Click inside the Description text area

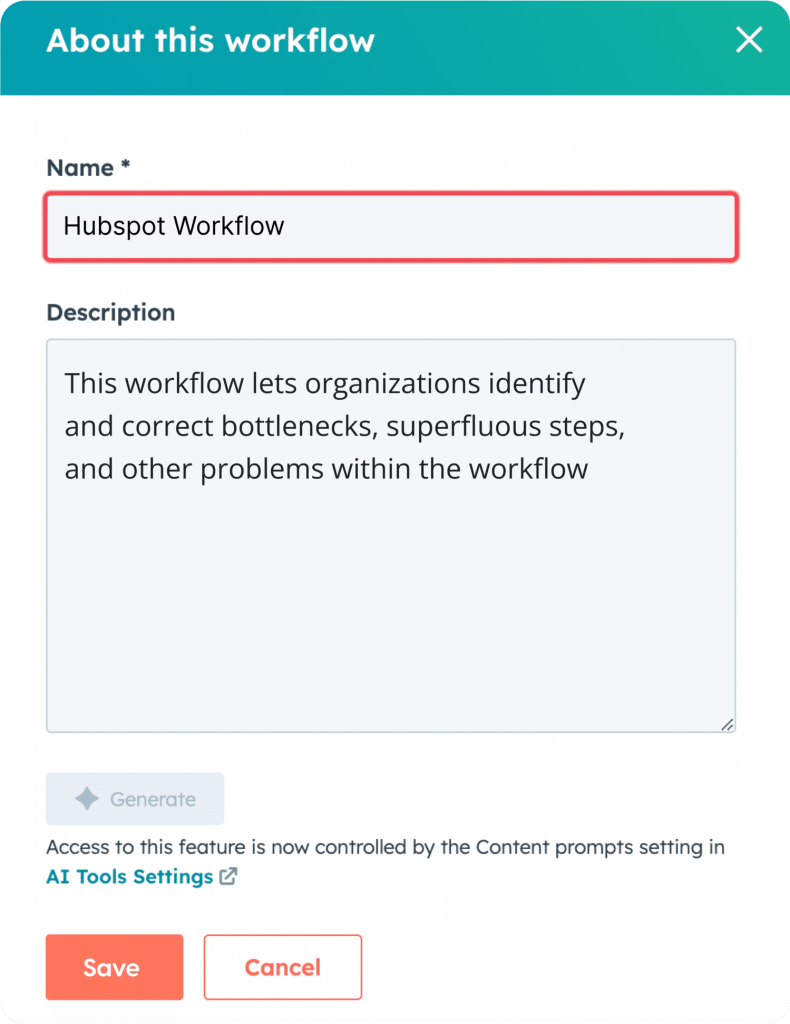391,536
